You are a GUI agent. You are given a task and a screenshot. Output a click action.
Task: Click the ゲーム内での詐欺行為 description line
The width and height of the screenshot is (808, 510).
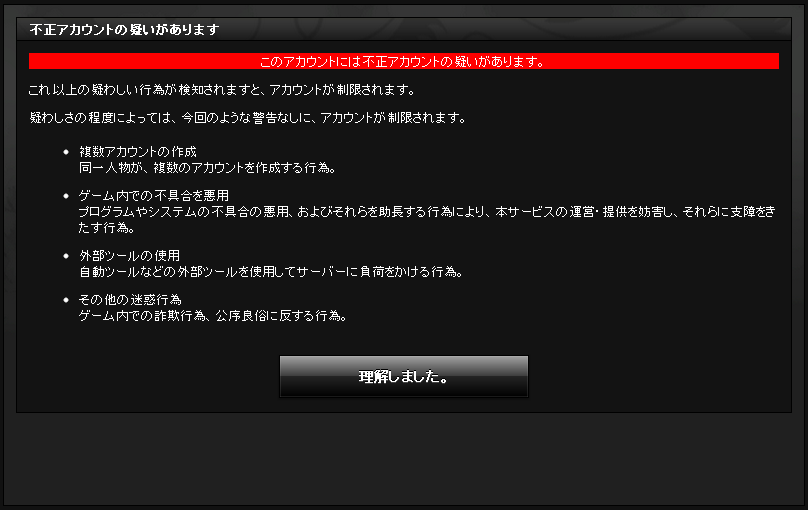click(212, 315)
